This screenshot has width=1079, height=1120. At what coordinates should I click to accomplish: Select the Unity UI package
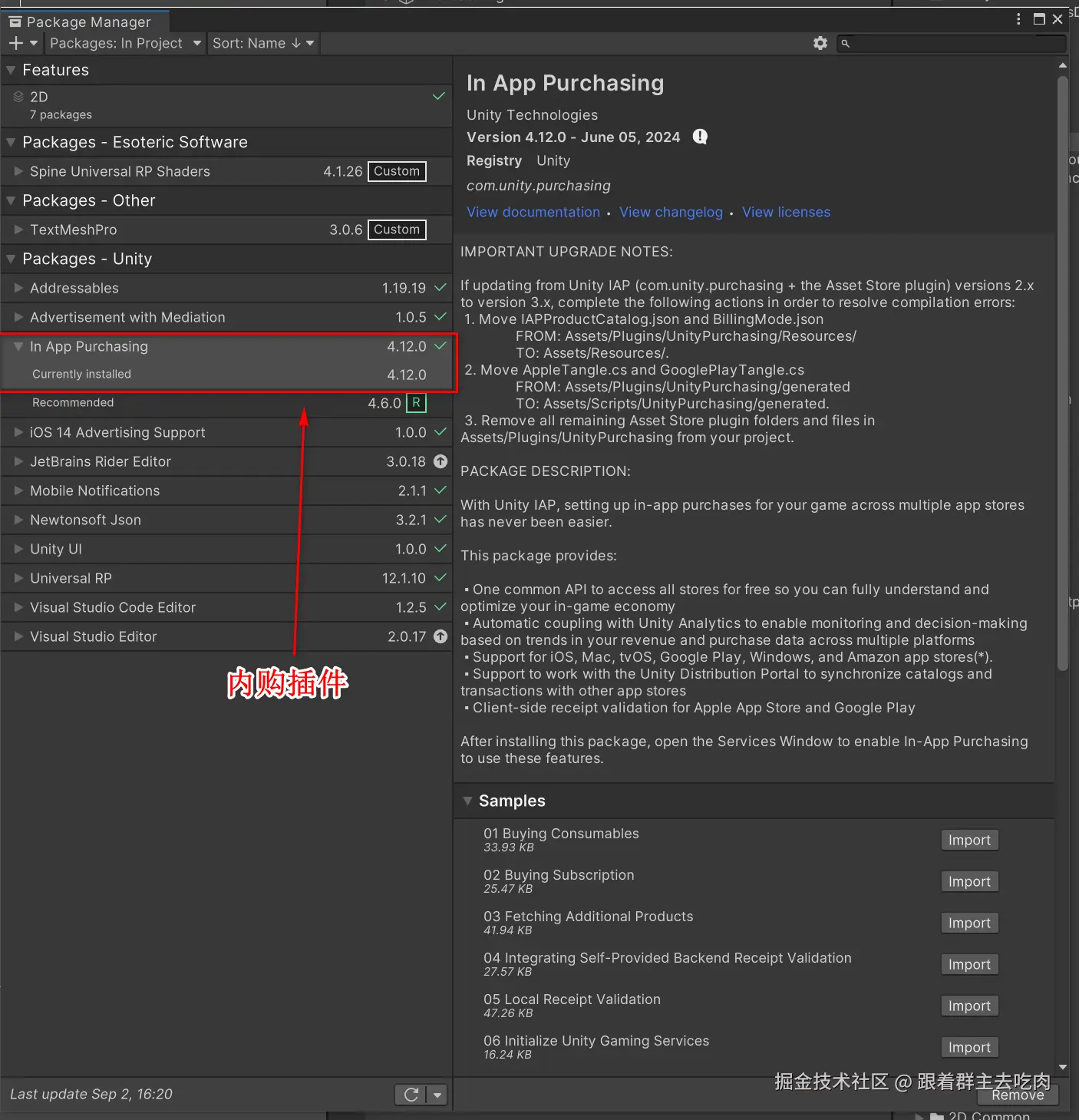tap(226, 549)
